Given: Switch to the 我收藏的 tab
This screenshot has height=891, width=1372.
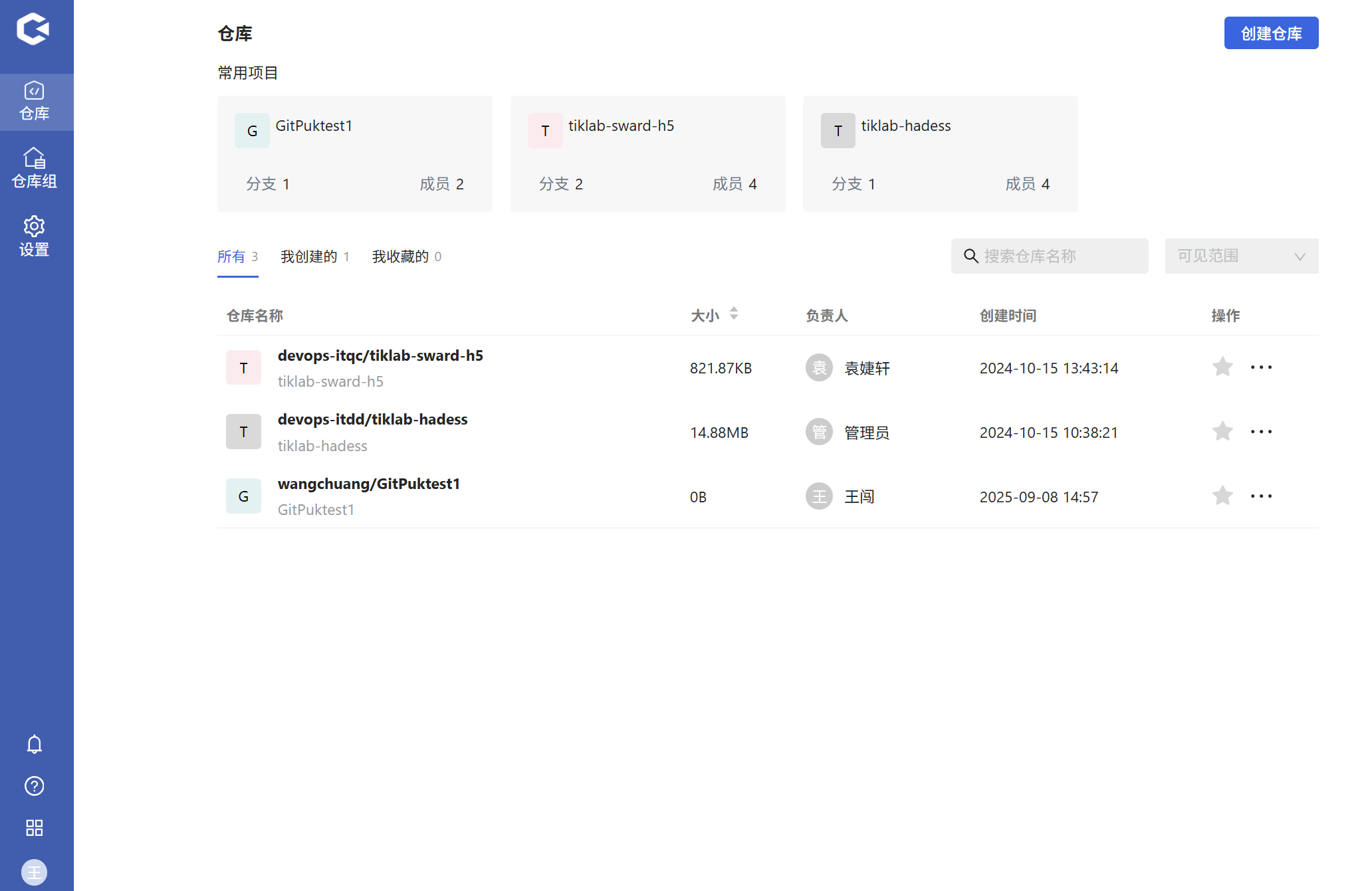Looking at the screenshot, I should click(x=406, y=256).
